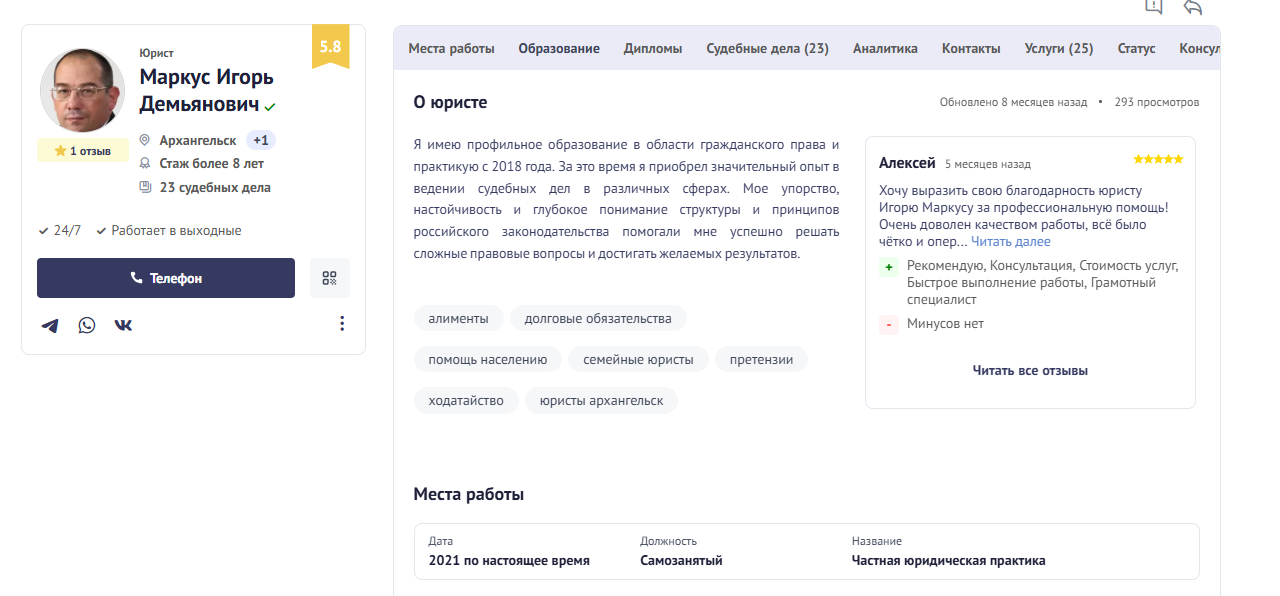Click the five-star rating in Алексей review
Viewport: 1280px width, 596px height.
pos(1158,159)
